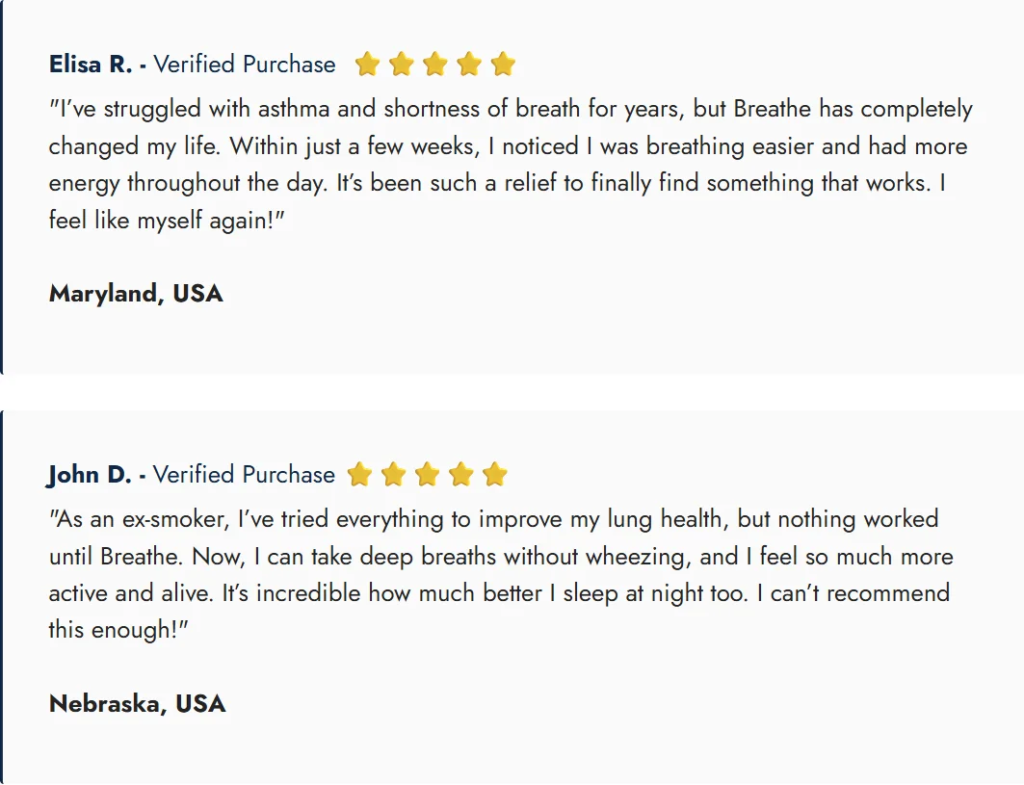Click Elisa's Verified Purchase label

[244, 64]
